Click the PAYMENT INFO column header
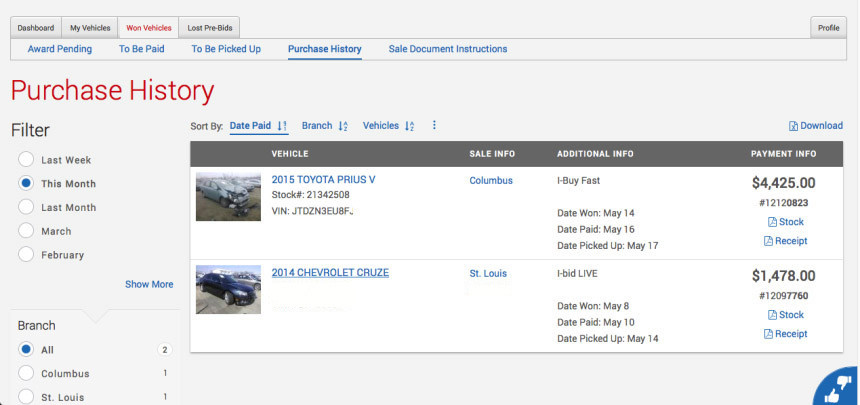Screen dimensions: 860x405 click(x=783, y=154)
